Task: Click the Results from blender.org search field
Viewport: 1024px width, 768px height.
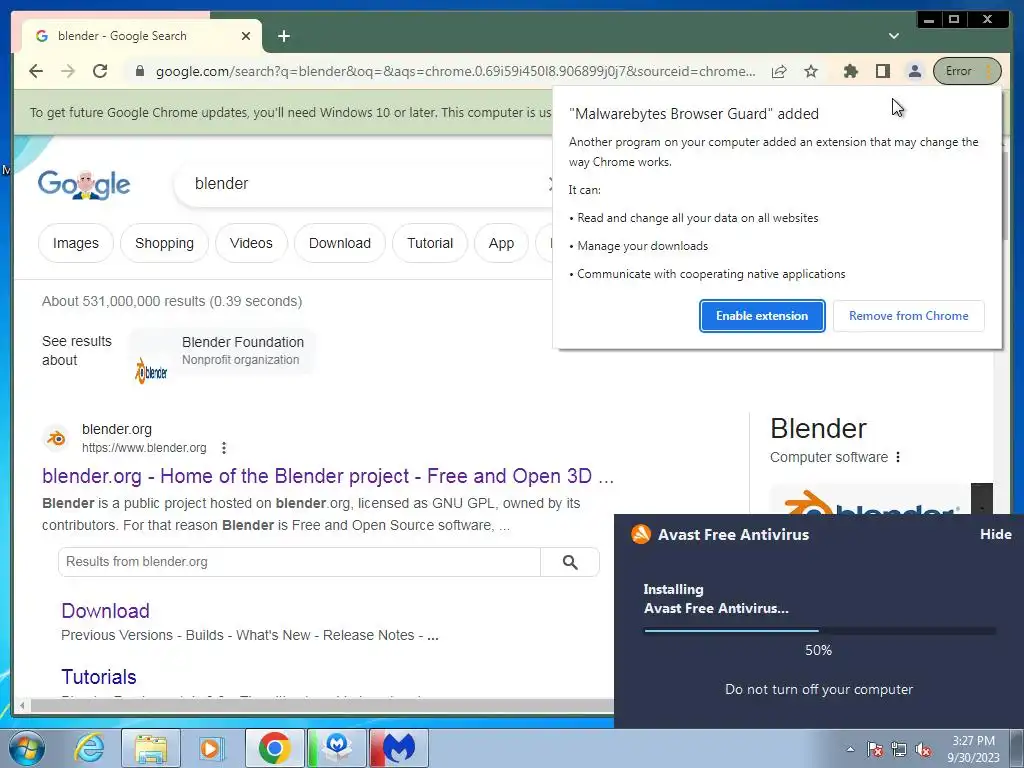Action: pyautogui.click(x=299, y=562)
